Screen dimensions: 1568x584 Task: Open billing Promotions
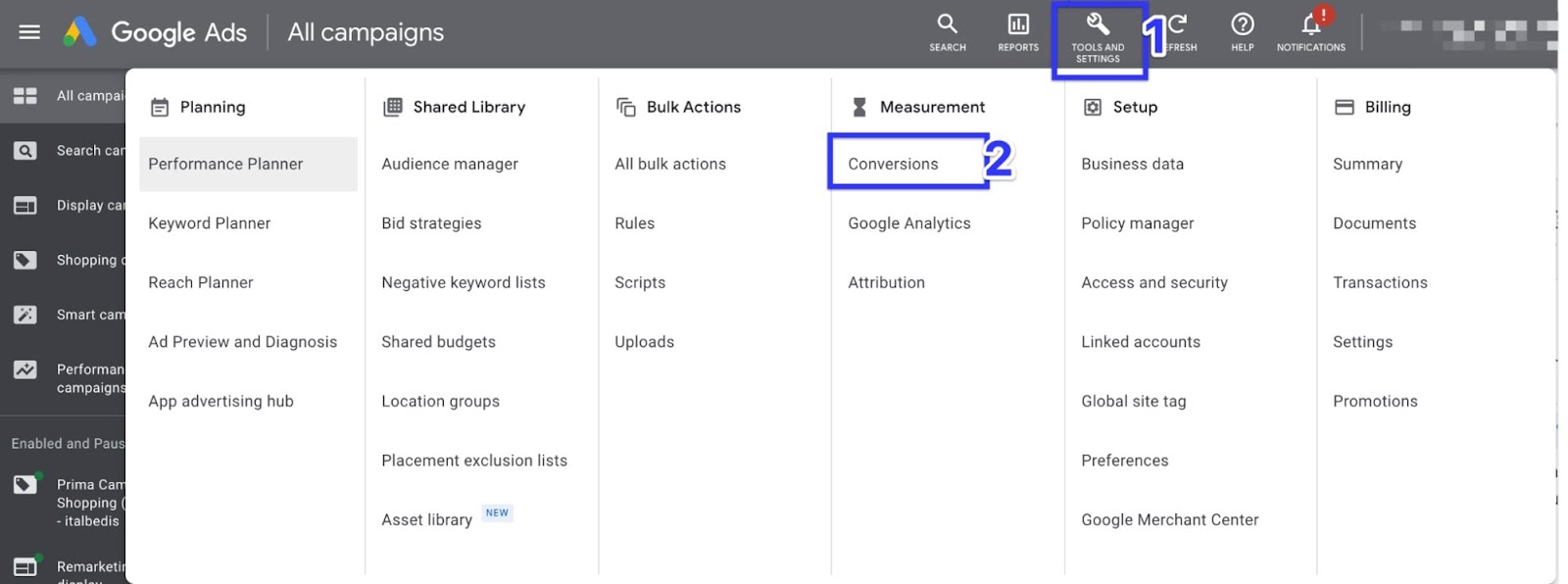(x=1375, y=401)
